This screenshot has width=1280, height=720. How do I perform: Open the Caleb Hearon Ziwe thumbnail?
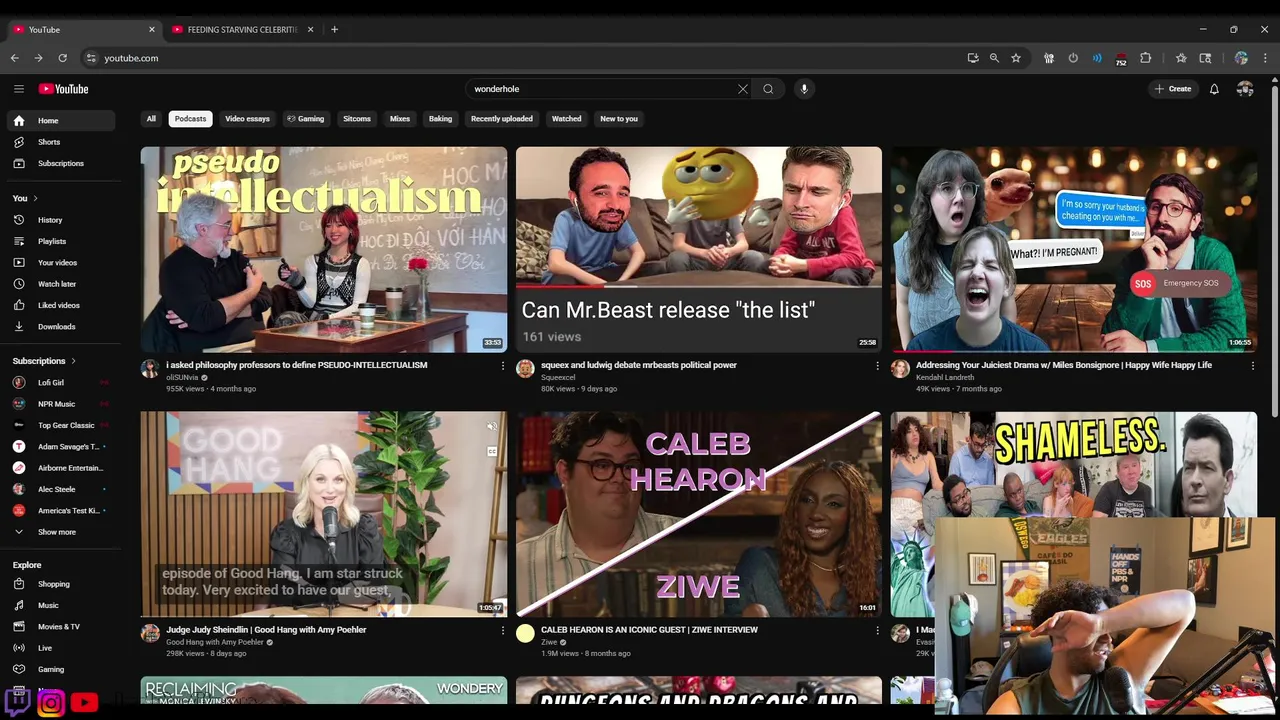pyautogui.click(x=699, y=514)
